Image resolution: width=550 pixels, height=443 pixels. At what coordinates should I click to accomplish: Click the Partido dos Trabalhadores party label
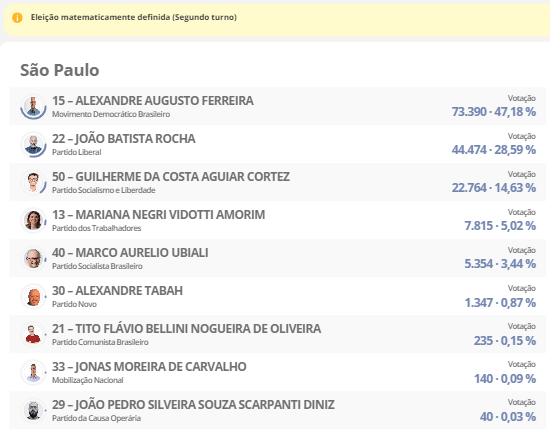96,228
